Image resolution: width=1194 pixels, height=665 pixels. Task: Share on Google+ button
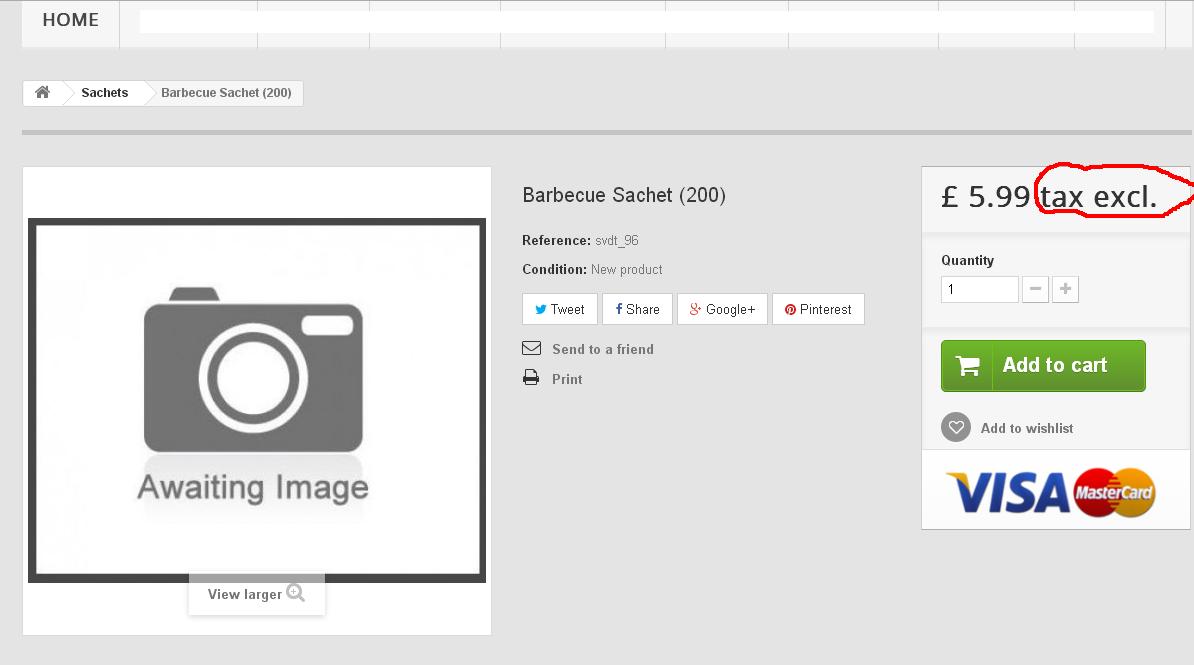(722, 309)
